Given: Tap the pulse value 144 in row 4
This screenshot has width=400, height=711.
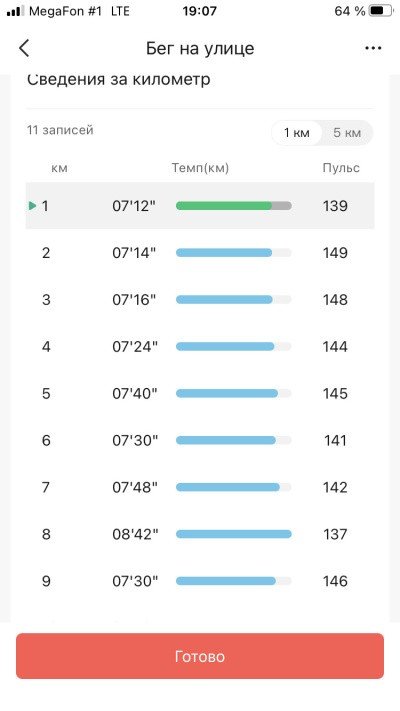Looking at the screenshot, I should click(335, 346).
